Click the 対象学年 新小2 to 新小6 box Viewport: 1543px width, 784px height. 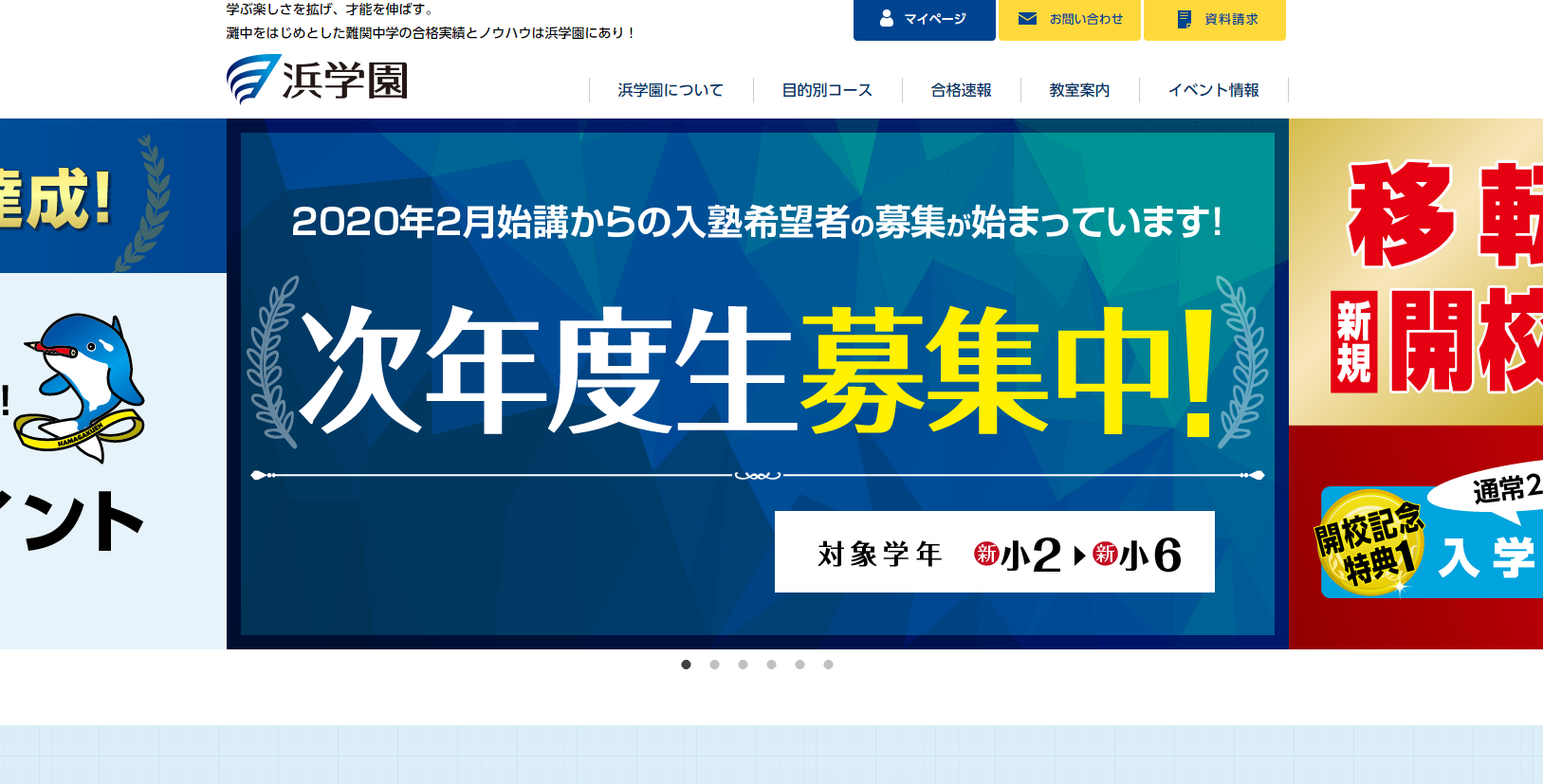(x=995, y=552)
